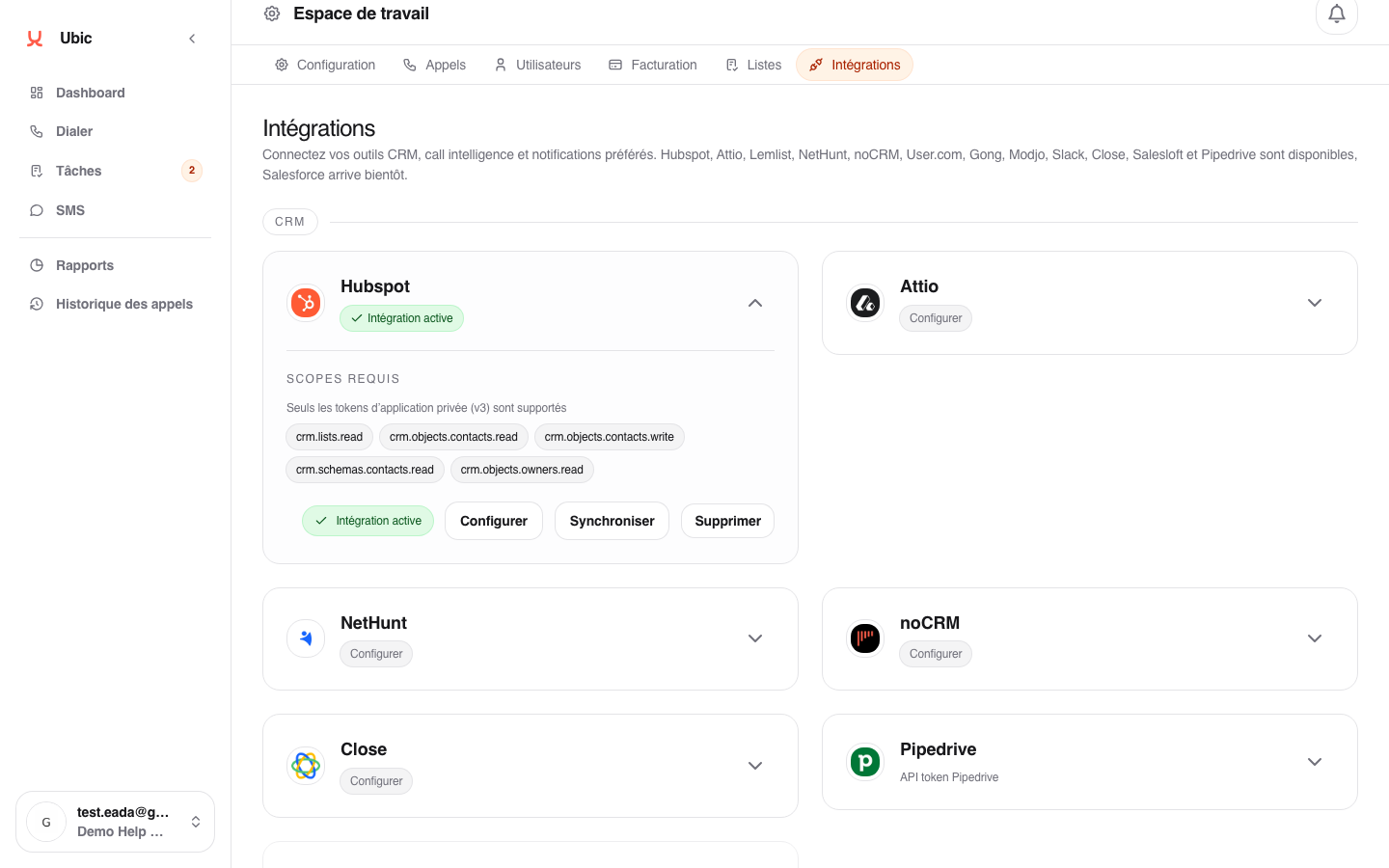
Task: Click the noCRM logo icon
Action: click(865, 638)
